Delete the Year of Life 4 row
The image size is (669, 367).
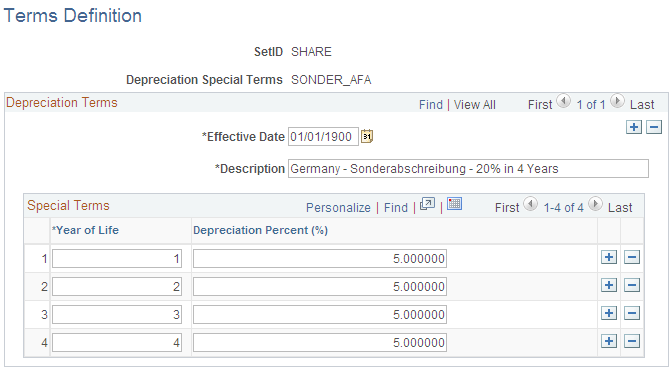(632, 342)
